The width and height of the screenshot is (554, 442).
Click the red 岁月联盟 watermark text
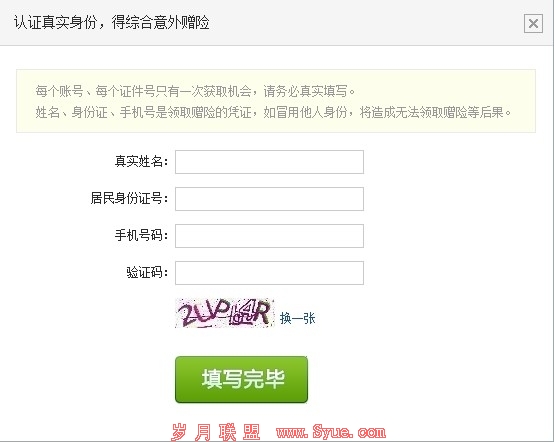point(216,432)
